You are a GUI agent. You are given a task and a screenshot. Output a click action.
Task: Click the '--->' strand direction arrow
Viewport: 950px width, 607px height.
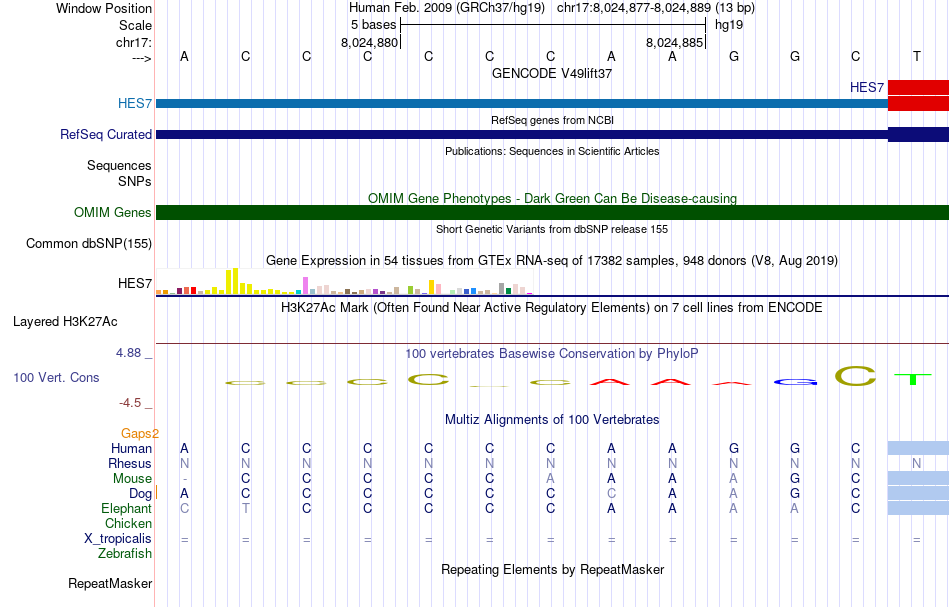141,59
